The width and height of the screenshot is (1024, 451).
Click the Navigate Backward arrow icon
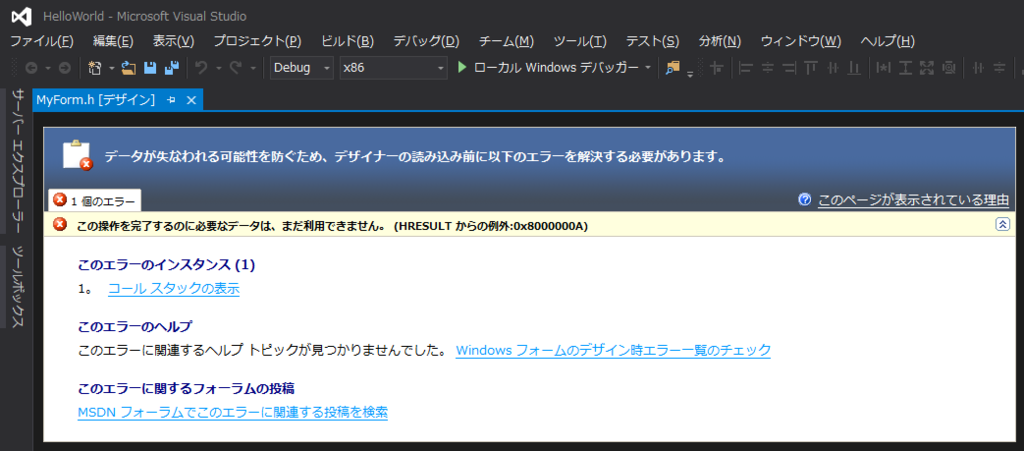pyautogui.click(x=31, y=67)
